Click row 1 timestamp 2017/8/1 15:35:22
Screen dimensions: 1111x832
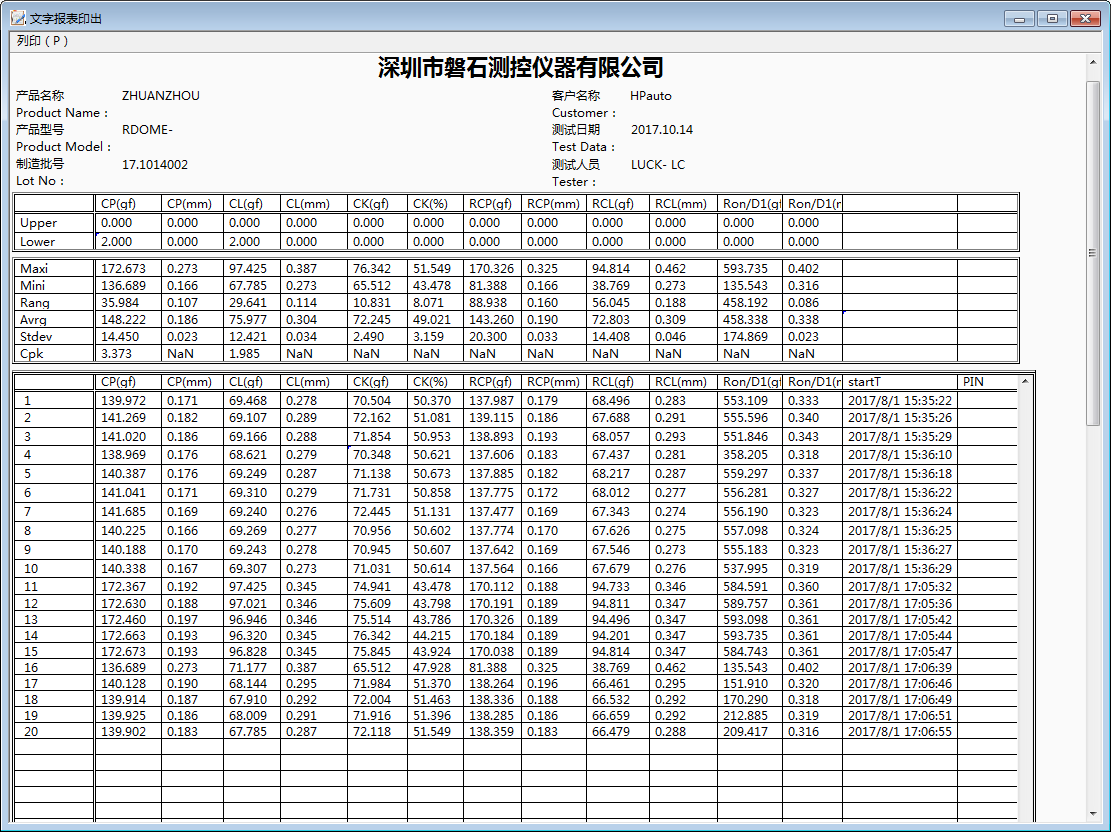tap(899, 401)
